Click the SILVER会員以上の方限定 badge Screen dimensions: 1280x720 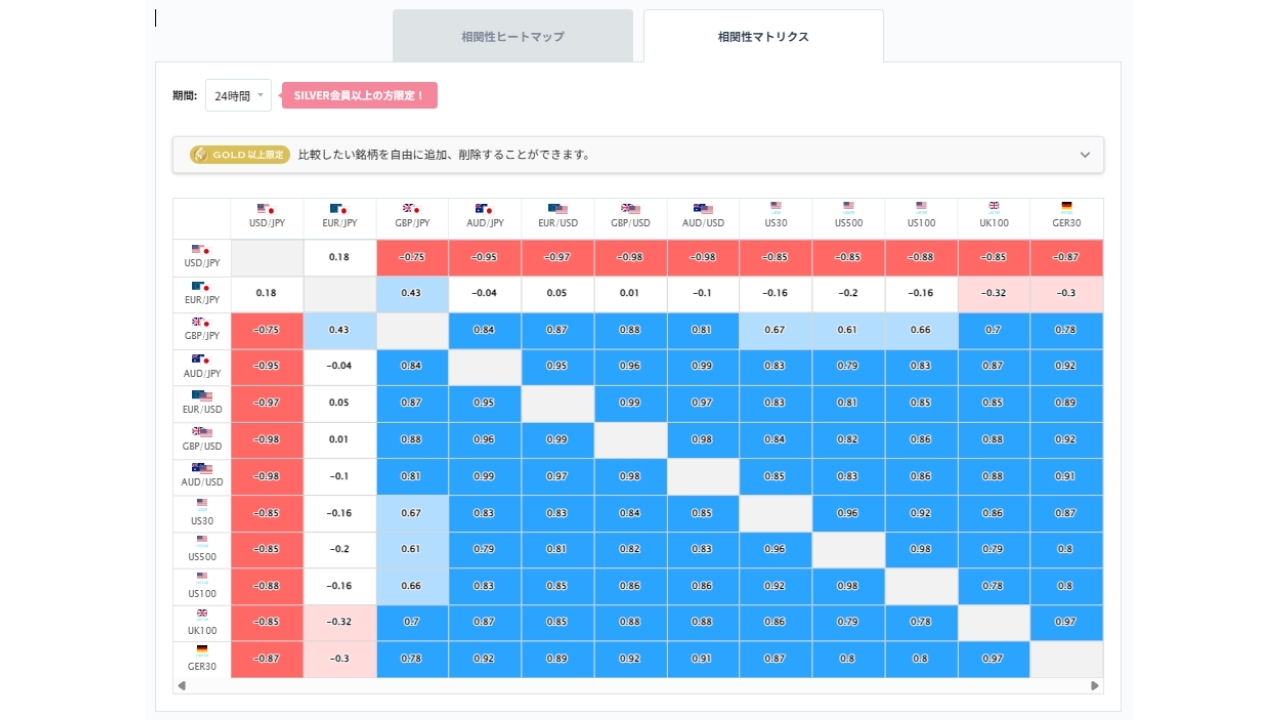(x=359, y=96)
